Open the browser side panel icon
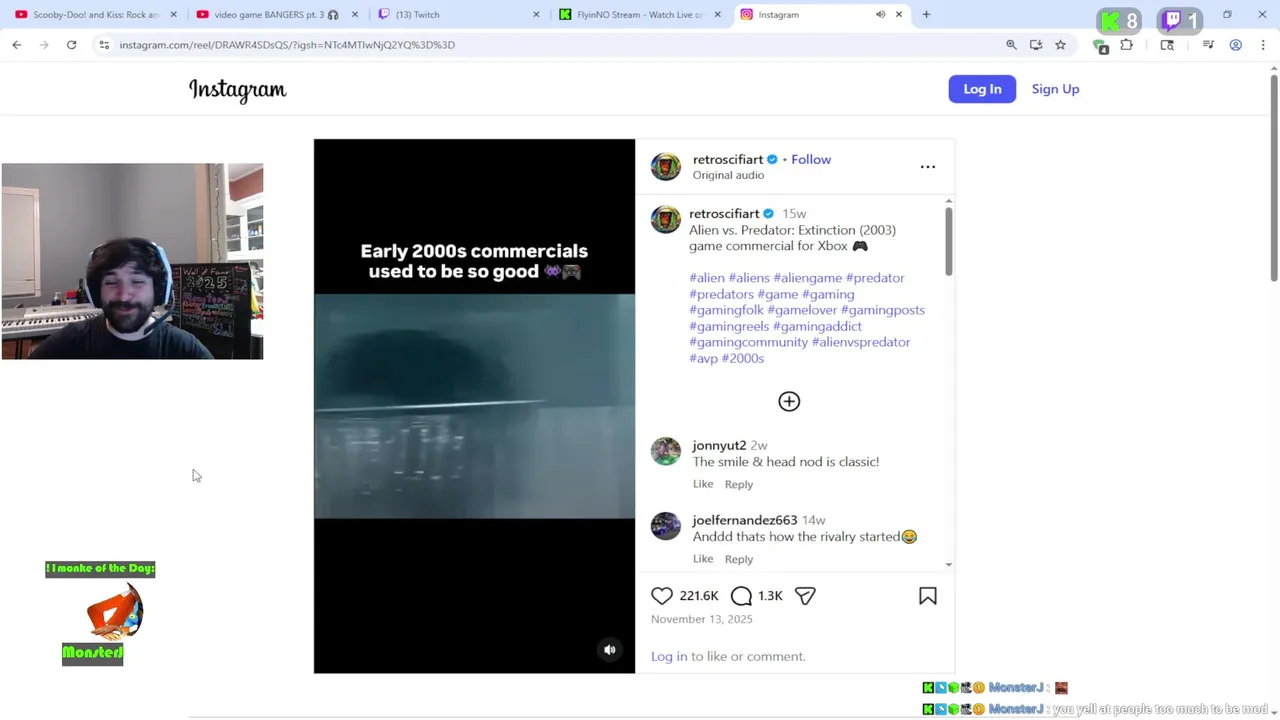Screen dimensions: 1280x720 pos(1167,45)
